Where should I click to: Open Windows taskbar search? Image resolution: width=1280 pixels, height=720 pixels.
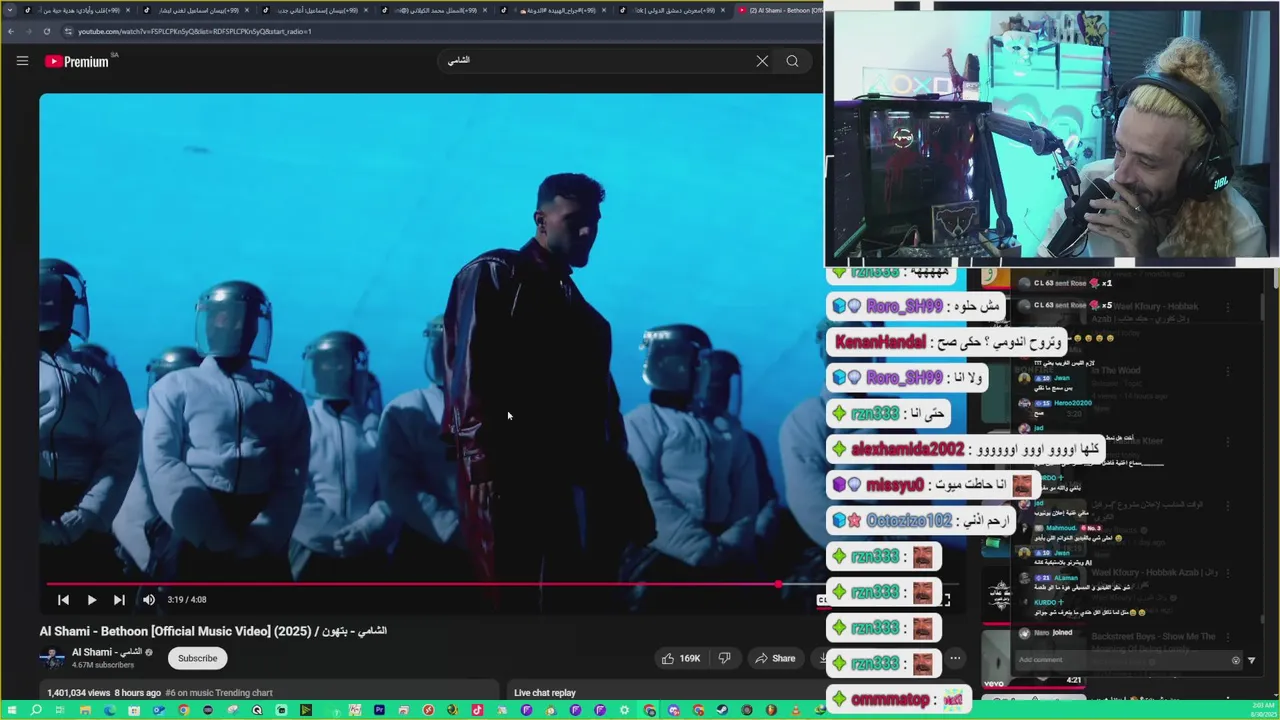point(36,710)
